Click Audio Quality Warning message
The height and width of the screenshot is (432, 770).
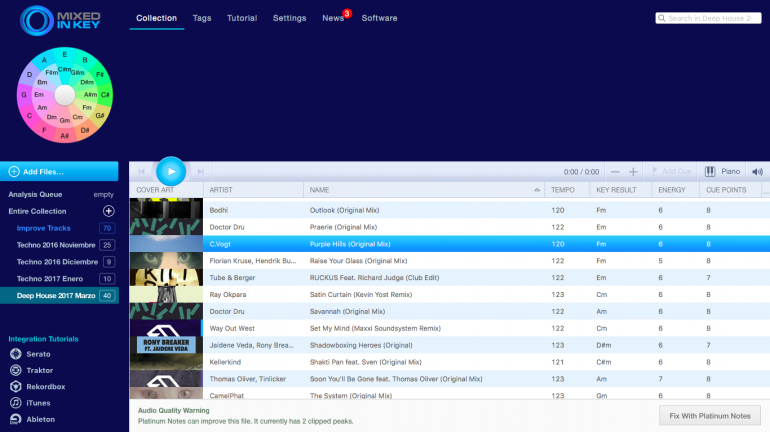click(245, 416)
